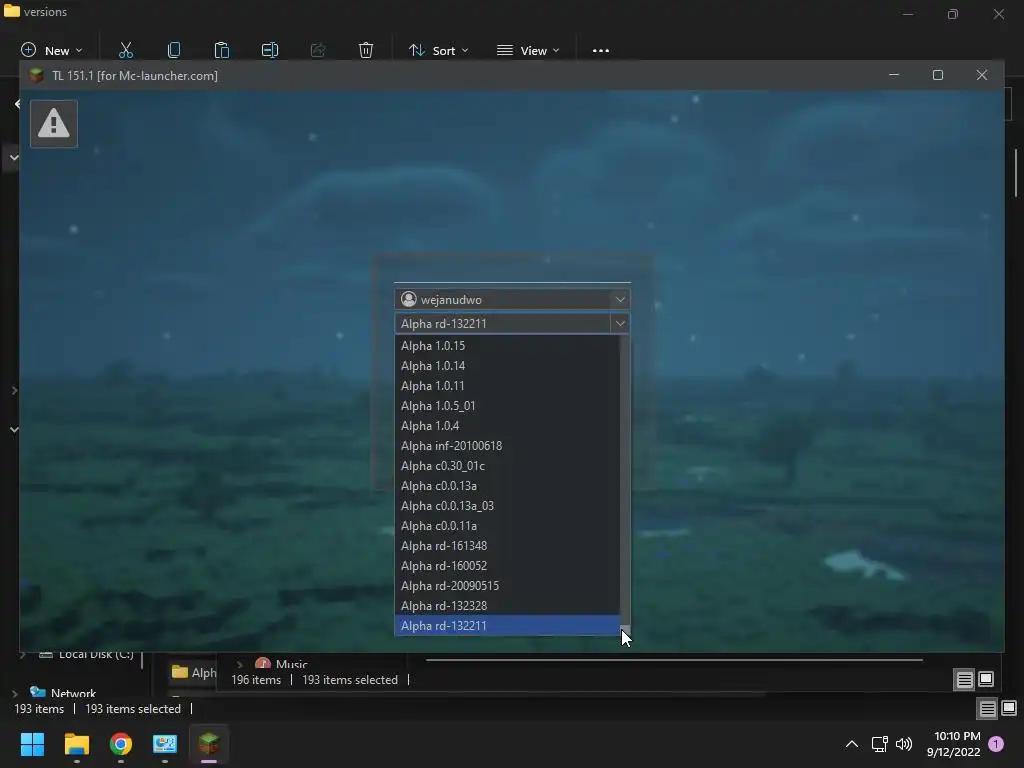
Task: Open the volume control in system tray
Action: pyautogui.click(x=904, y=744)
